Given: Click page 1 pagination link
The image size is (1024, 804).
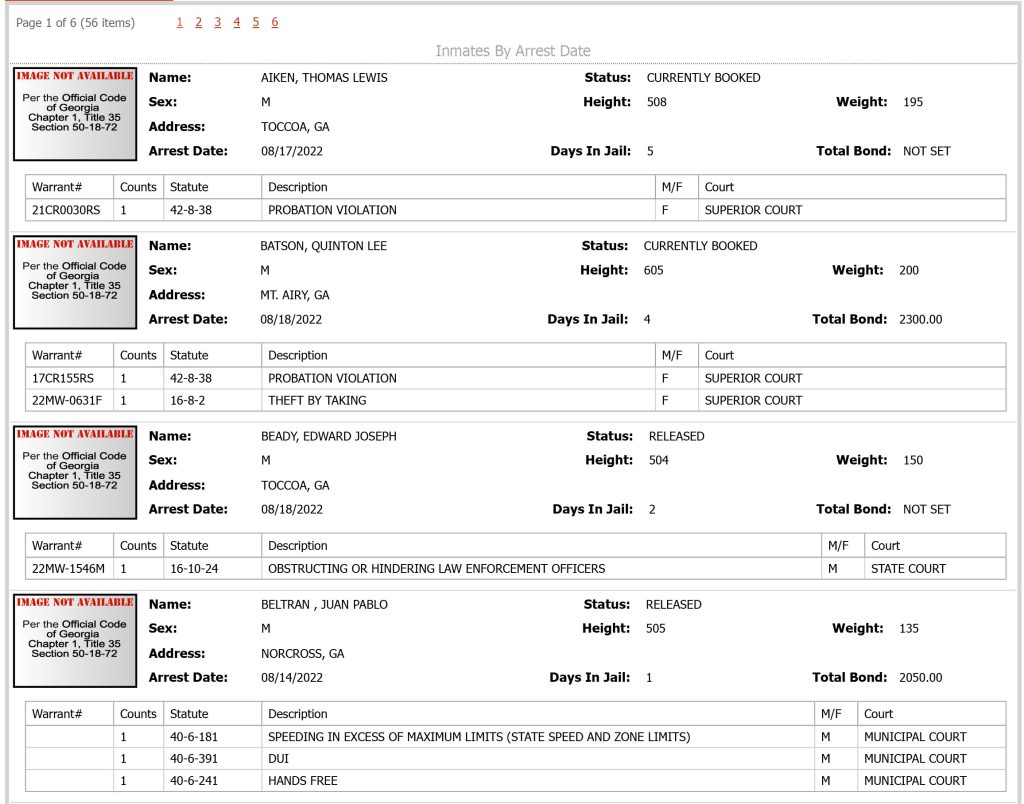Looking at the screenshot, I should [180, 22].
